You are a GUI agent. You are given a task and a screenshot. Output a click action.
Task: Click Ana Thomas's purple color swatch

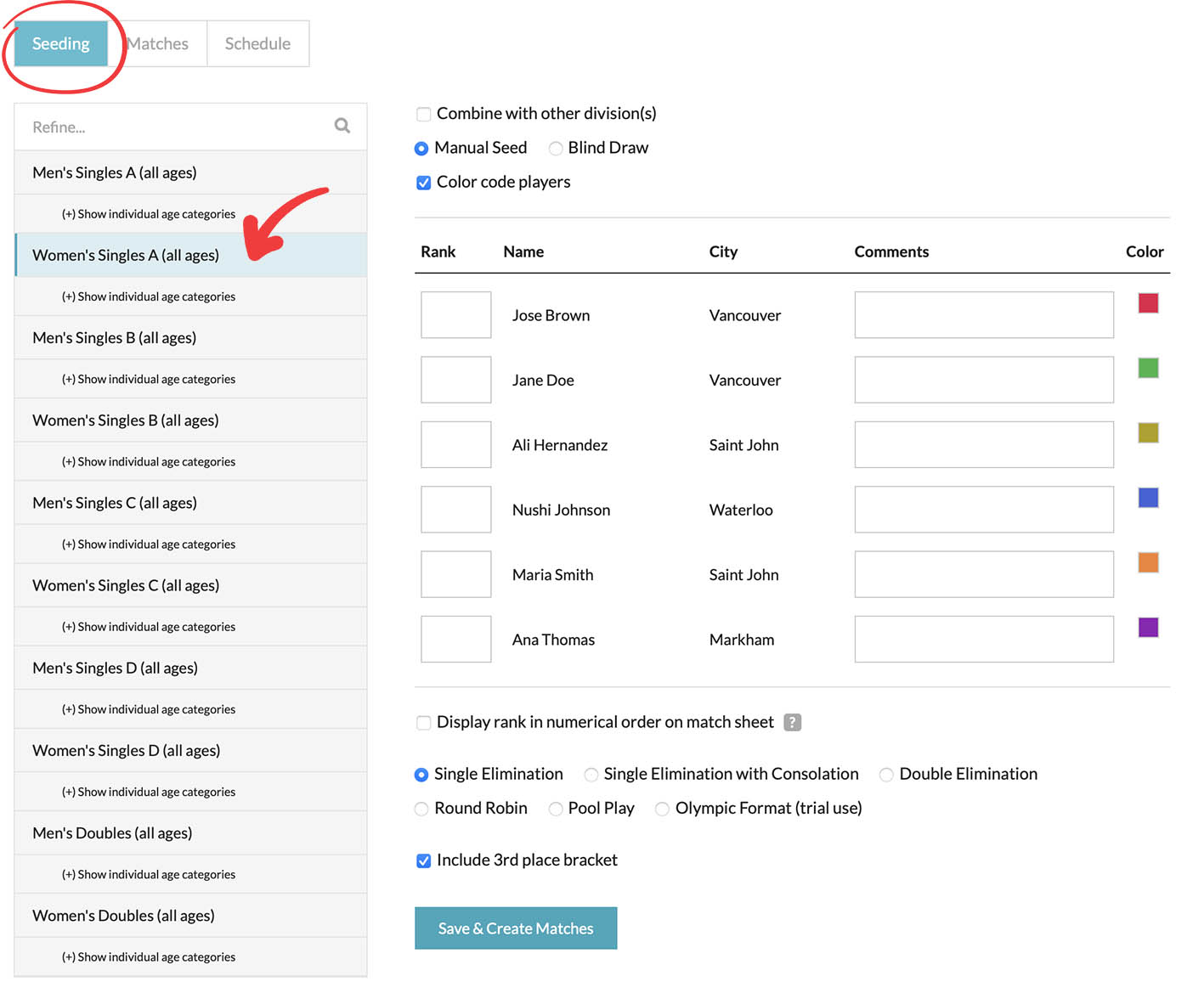point(1148,628)
